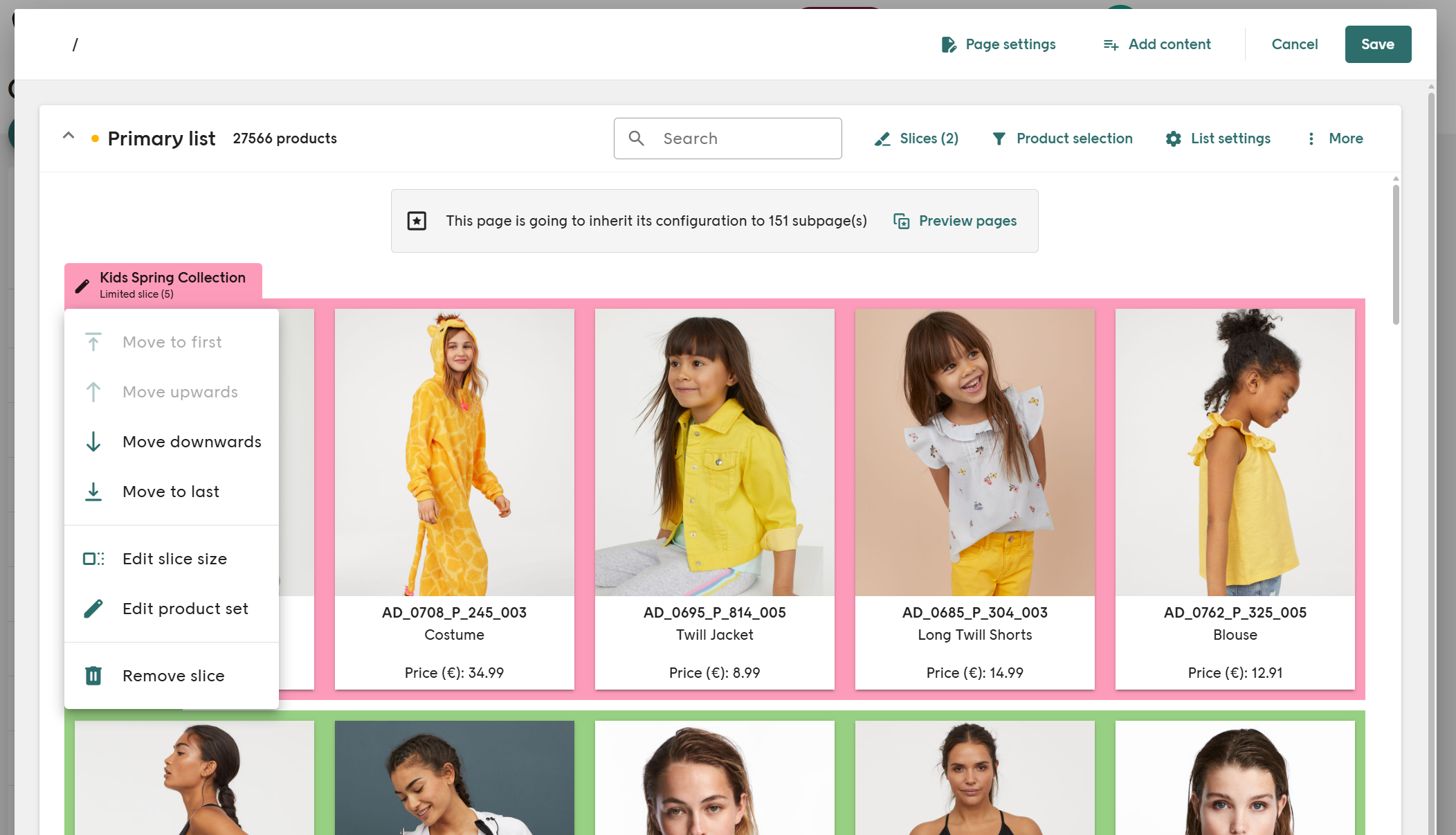The height and width of the screenshot is (835, 1456).
Task: Collapse the Primary list section chevron
Action: coord(69,136)
